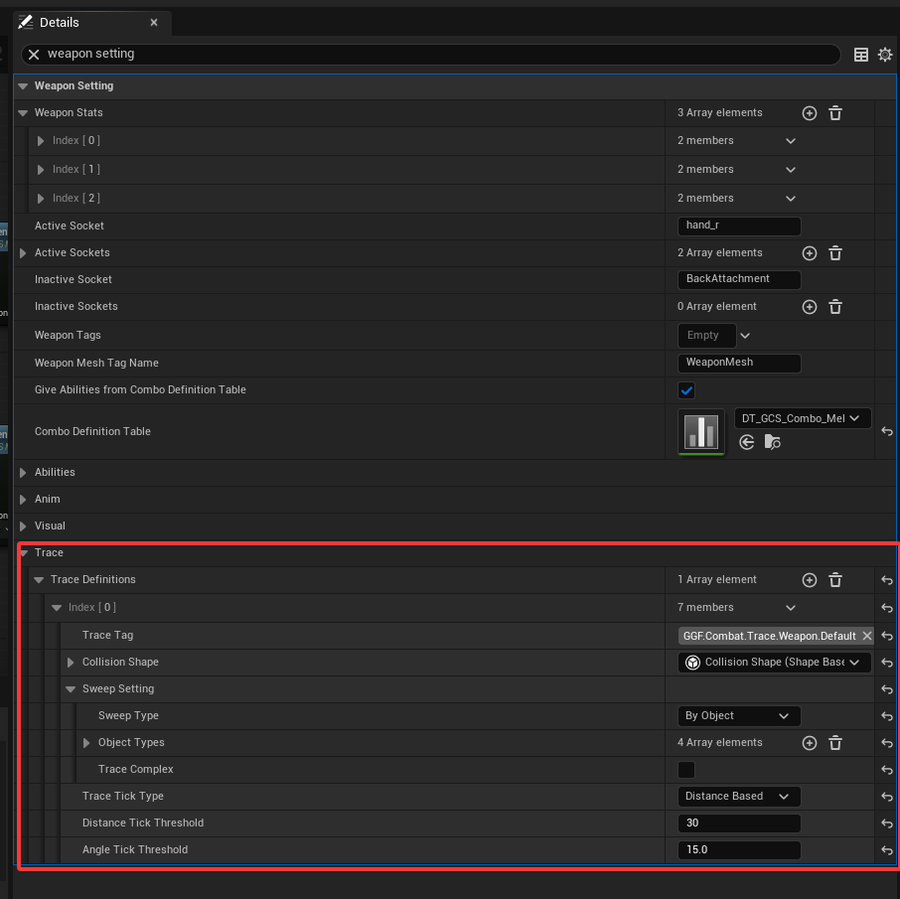This screenshot has width=900, height=899.
Task: Add element to Object Types array
Action: click(x=809, y=743)
